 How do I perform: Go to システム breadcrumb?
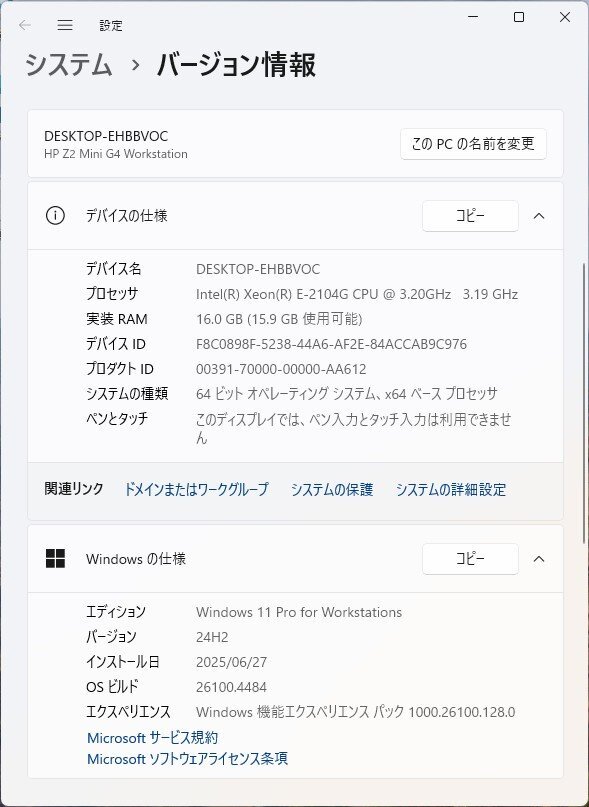[68, 65]
